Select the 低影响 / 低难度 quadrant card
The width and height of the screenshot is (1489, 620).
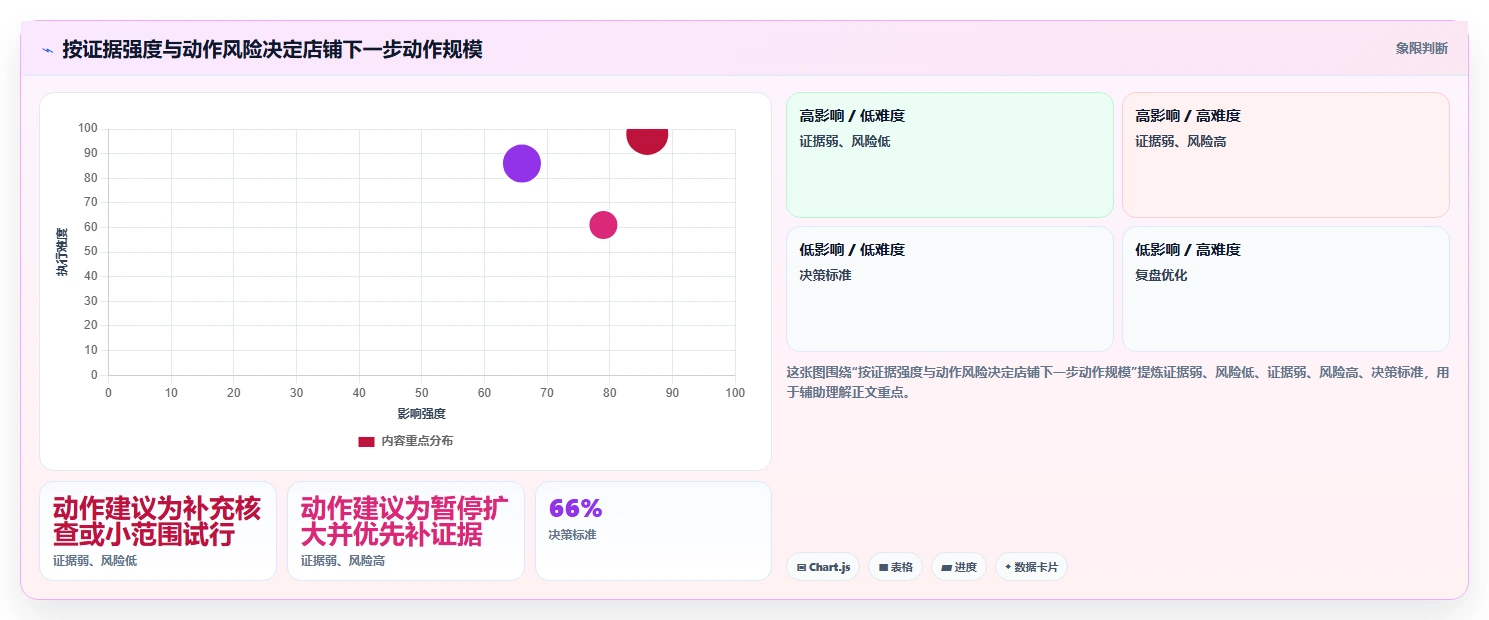point(950,289)
